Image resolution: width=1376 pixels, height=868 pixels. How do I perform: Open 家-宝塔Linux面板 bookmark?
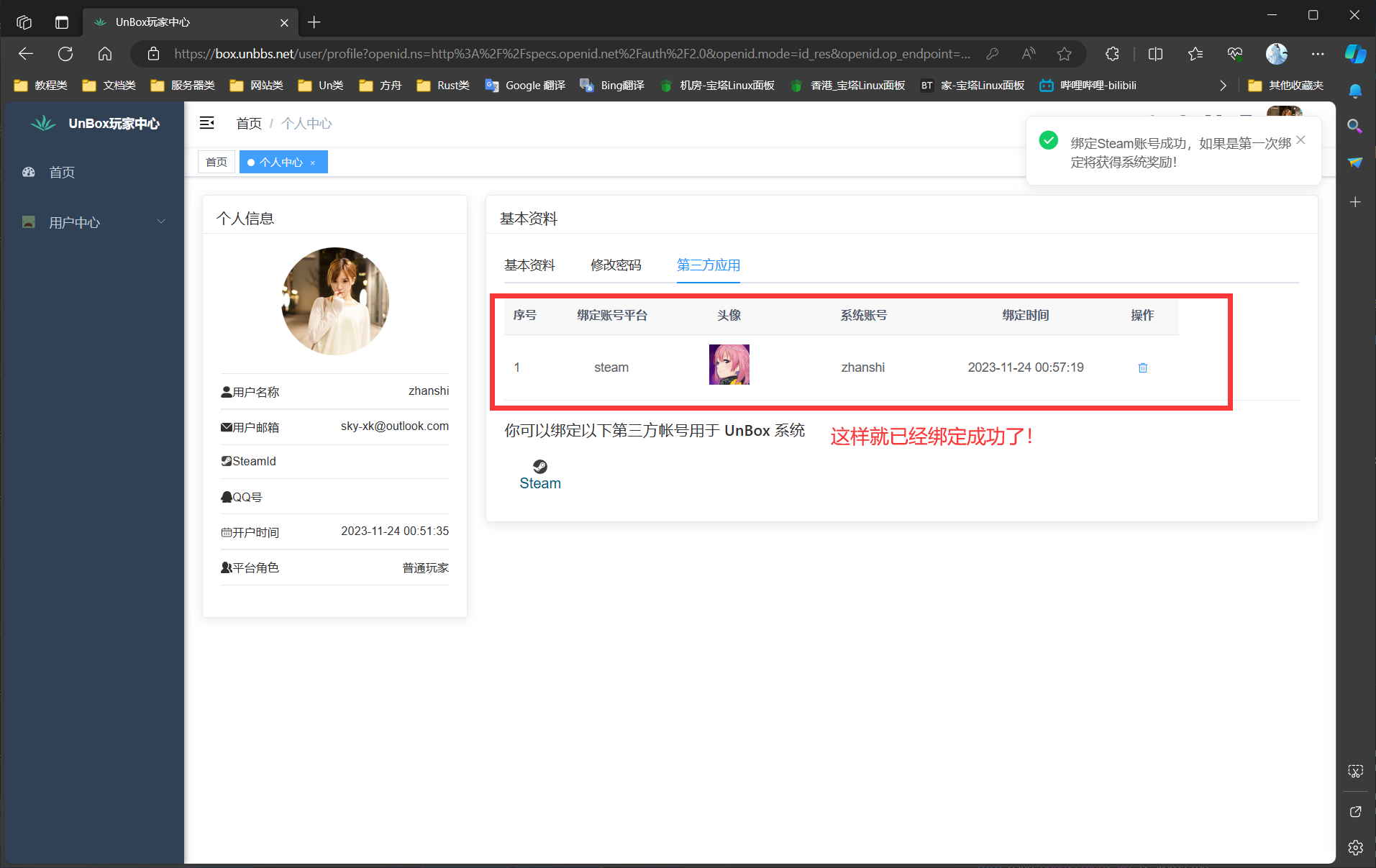tap(972, 86)
